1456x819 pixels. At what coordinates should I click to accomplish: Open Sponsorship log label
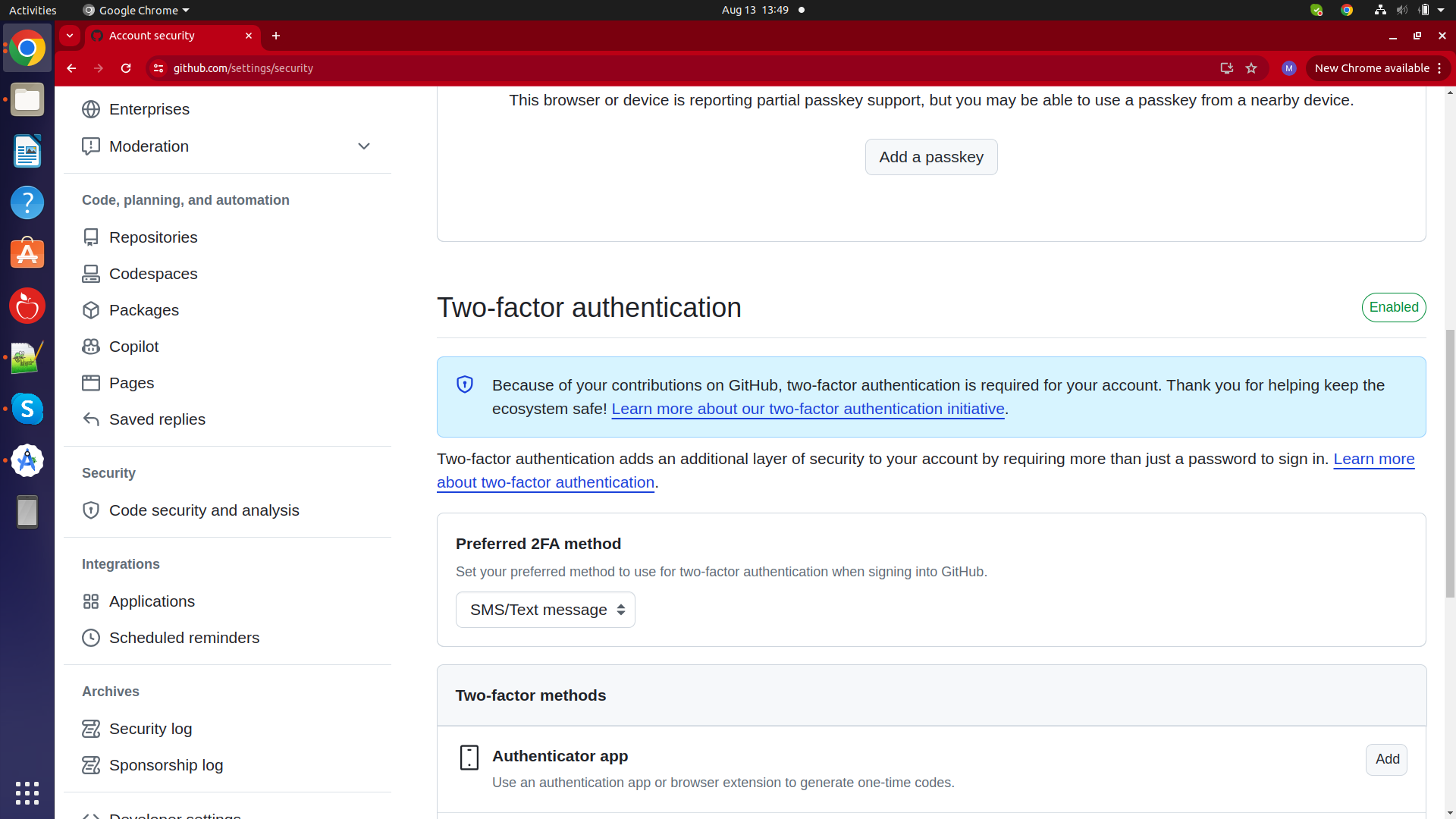(x=166, y=765)
